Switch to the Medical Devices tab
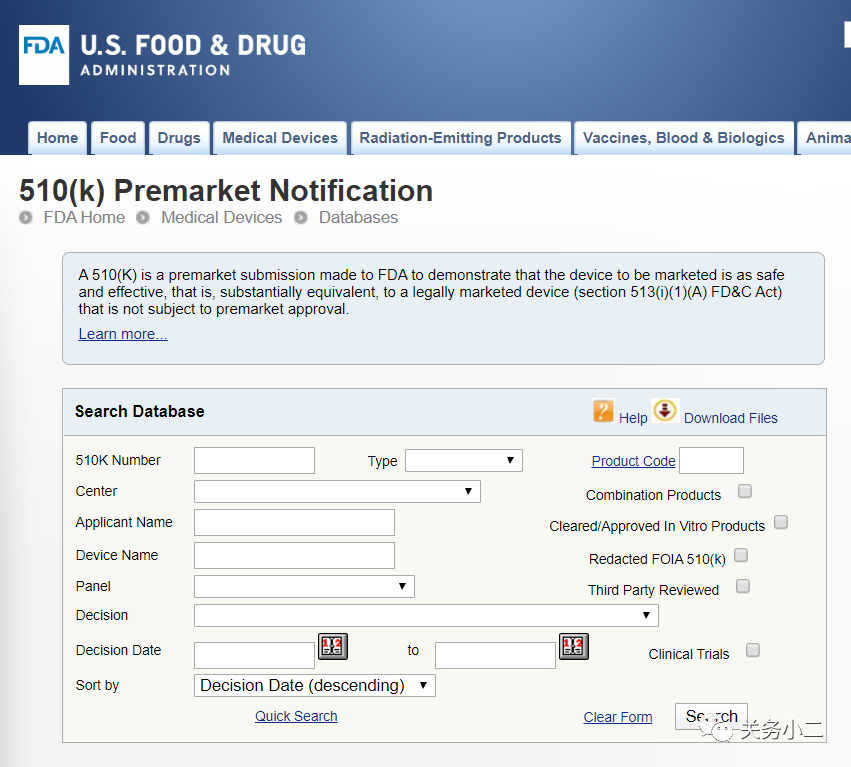 280,138
